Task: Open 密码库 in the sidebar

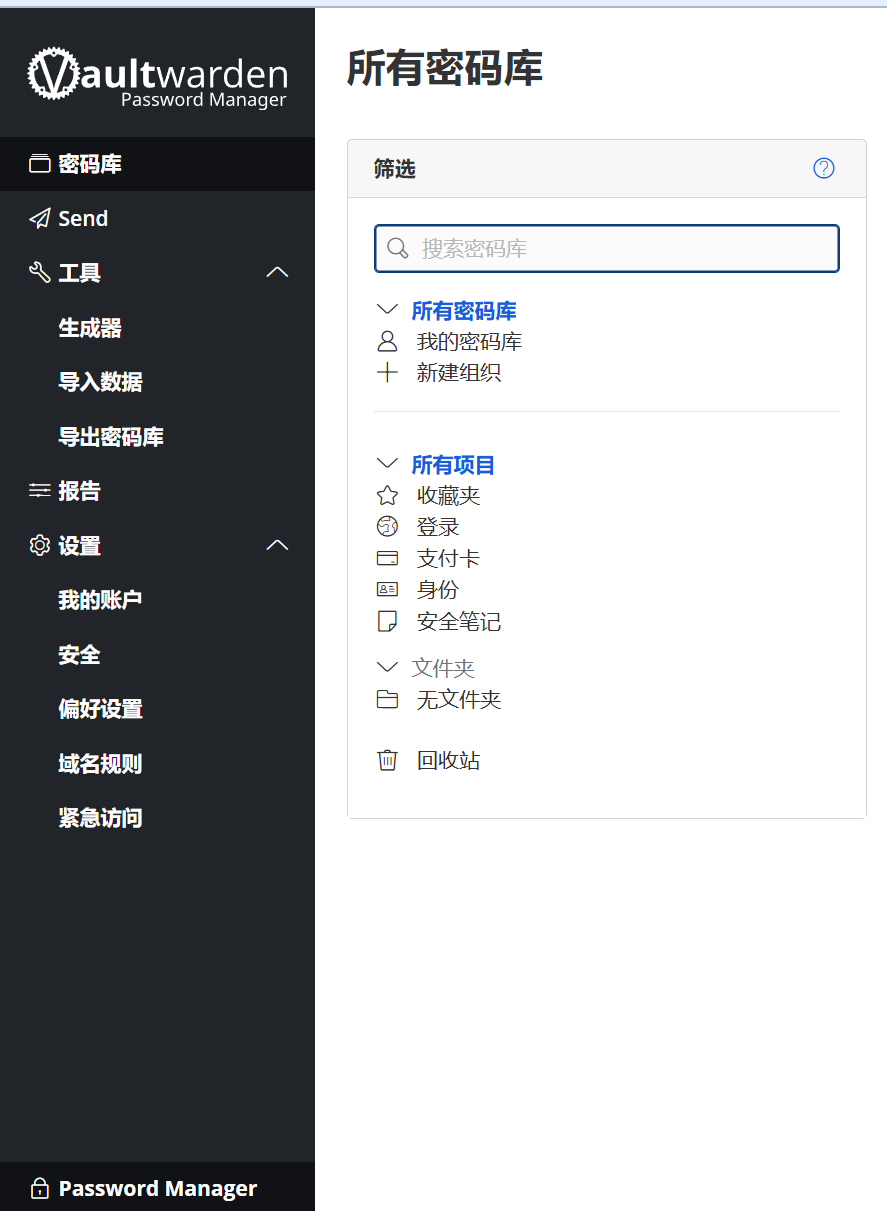Action: coord(157,164)
